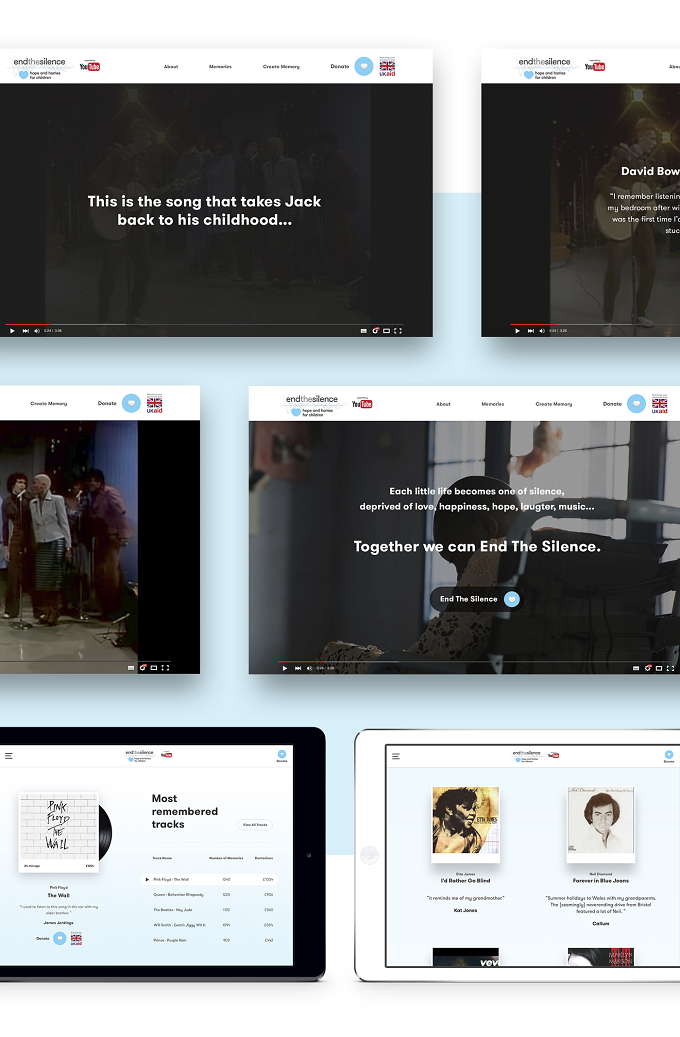The image size is (680, 1037).
Task: Click View All Tracks button on black tablet
Action: coord(255,825)
